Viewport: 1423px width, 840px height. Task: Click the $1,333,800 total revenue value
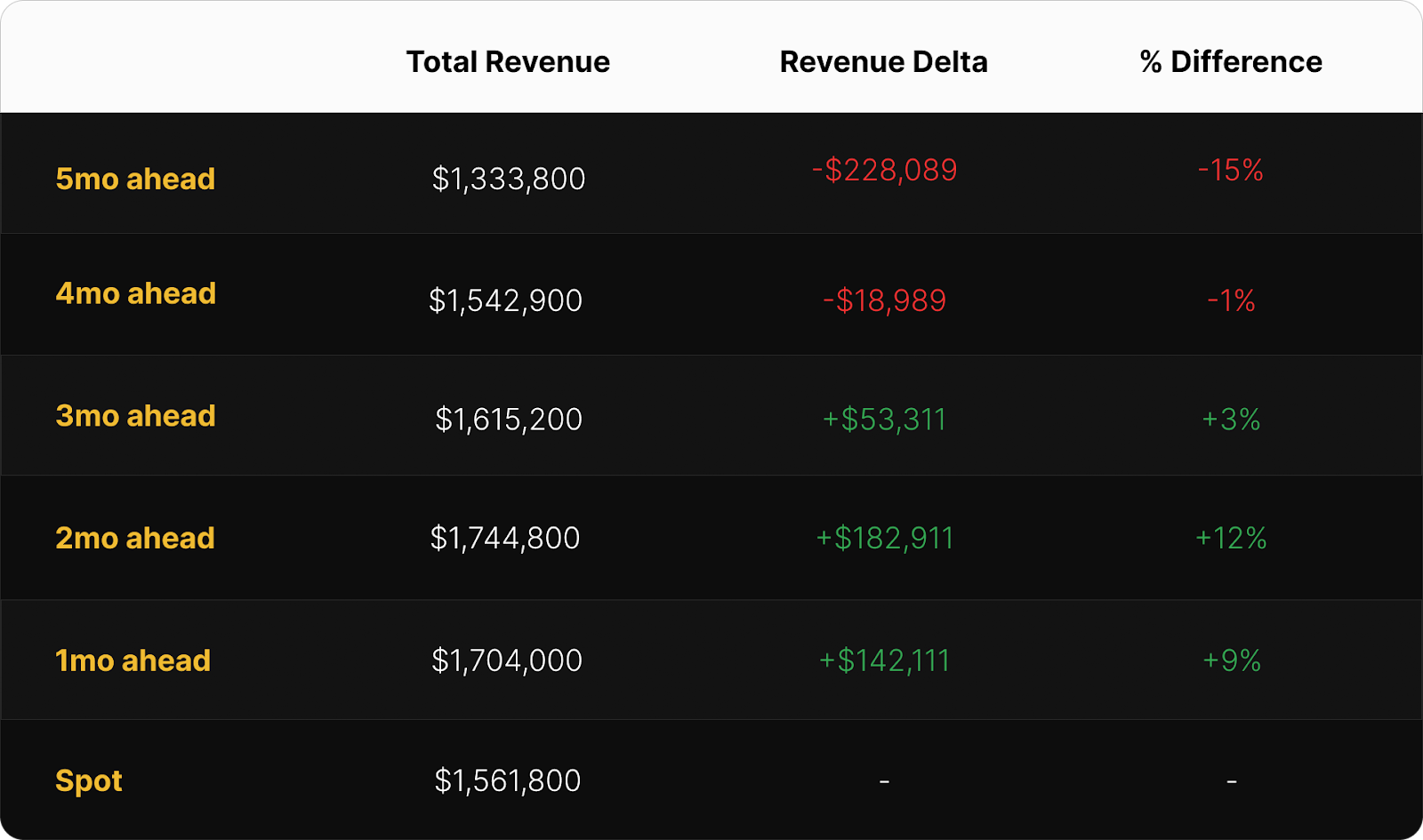(x=508, y=179)
